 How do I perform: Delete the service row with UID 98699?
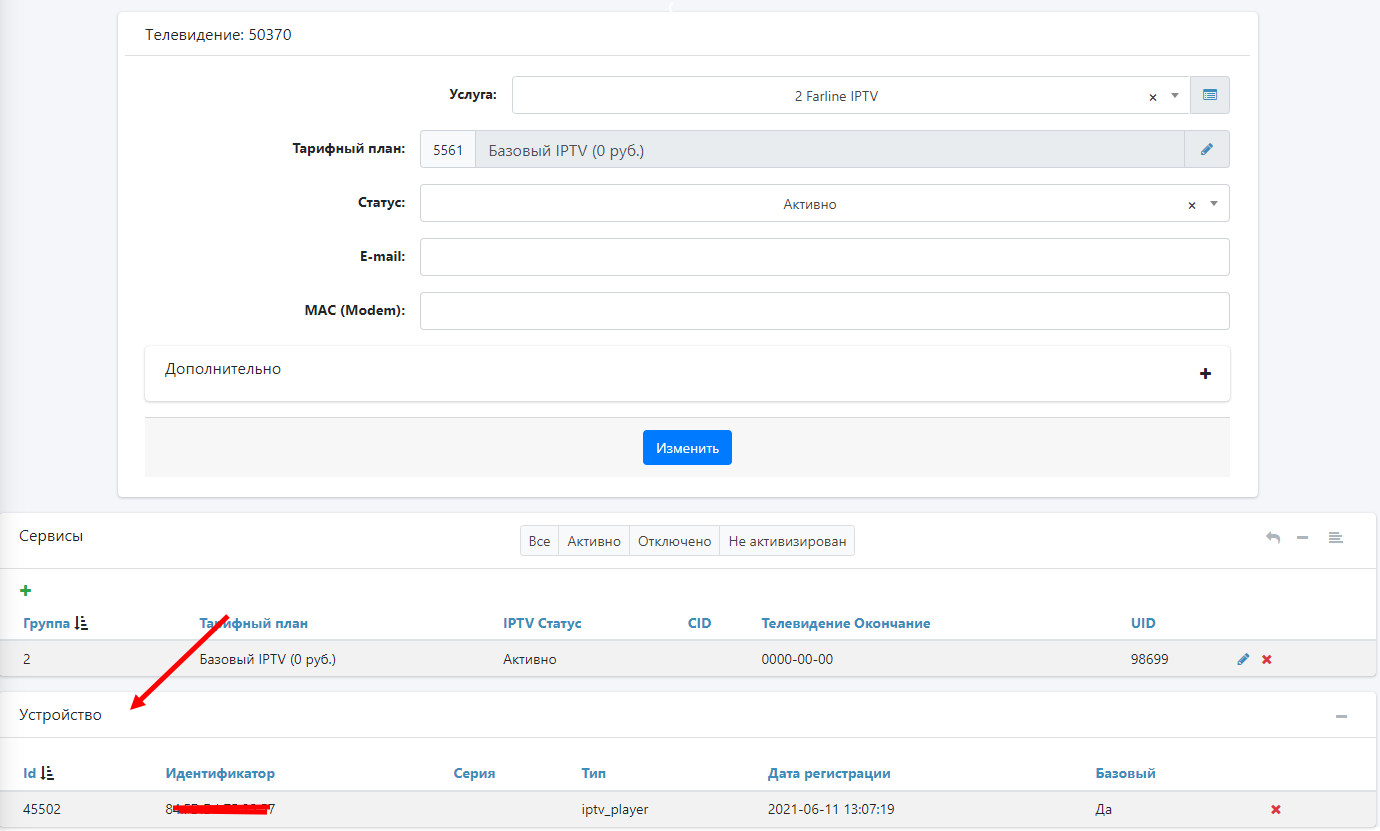(x=1267, y=660)
